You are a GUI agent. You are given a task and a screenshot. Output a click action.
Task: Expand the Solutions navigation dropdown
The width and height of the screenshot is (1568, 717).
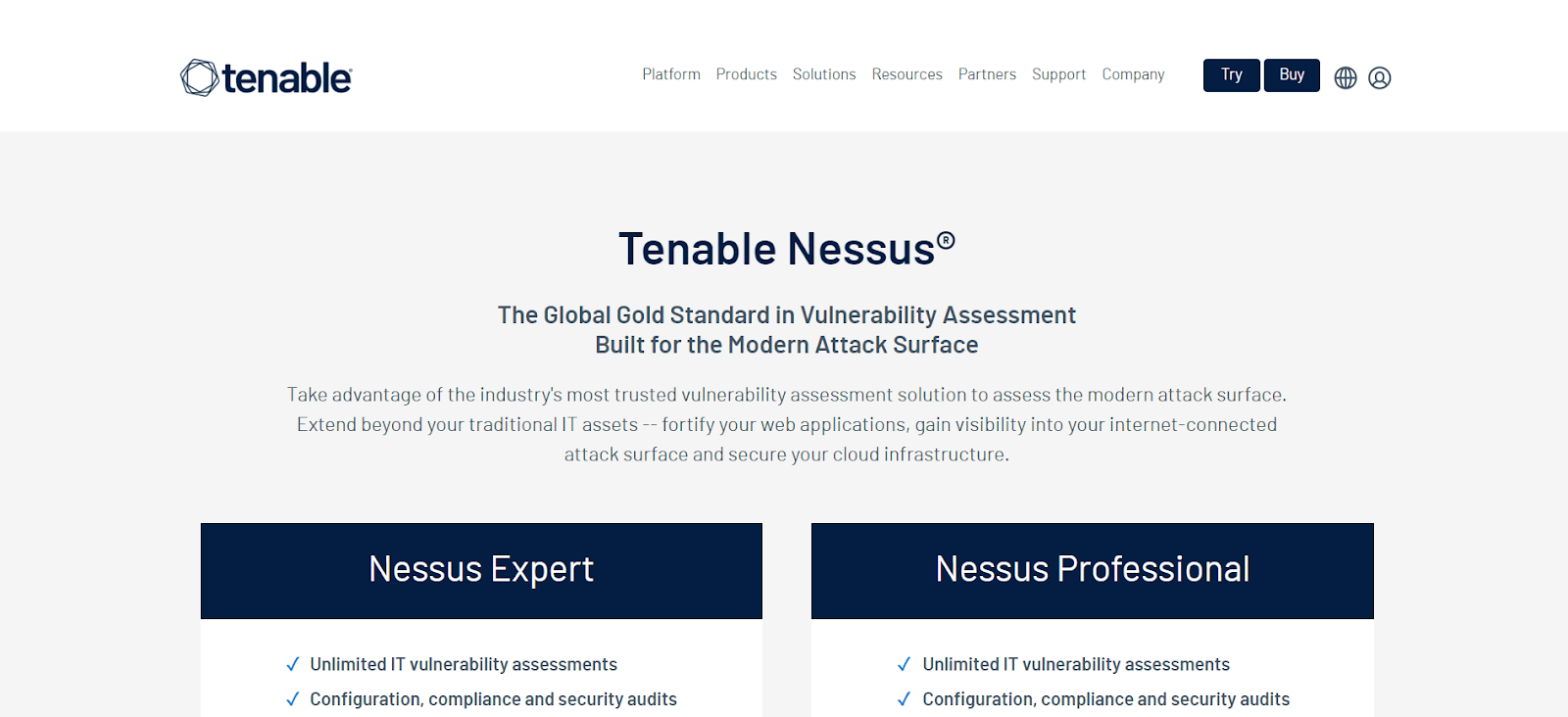[823, 74]
